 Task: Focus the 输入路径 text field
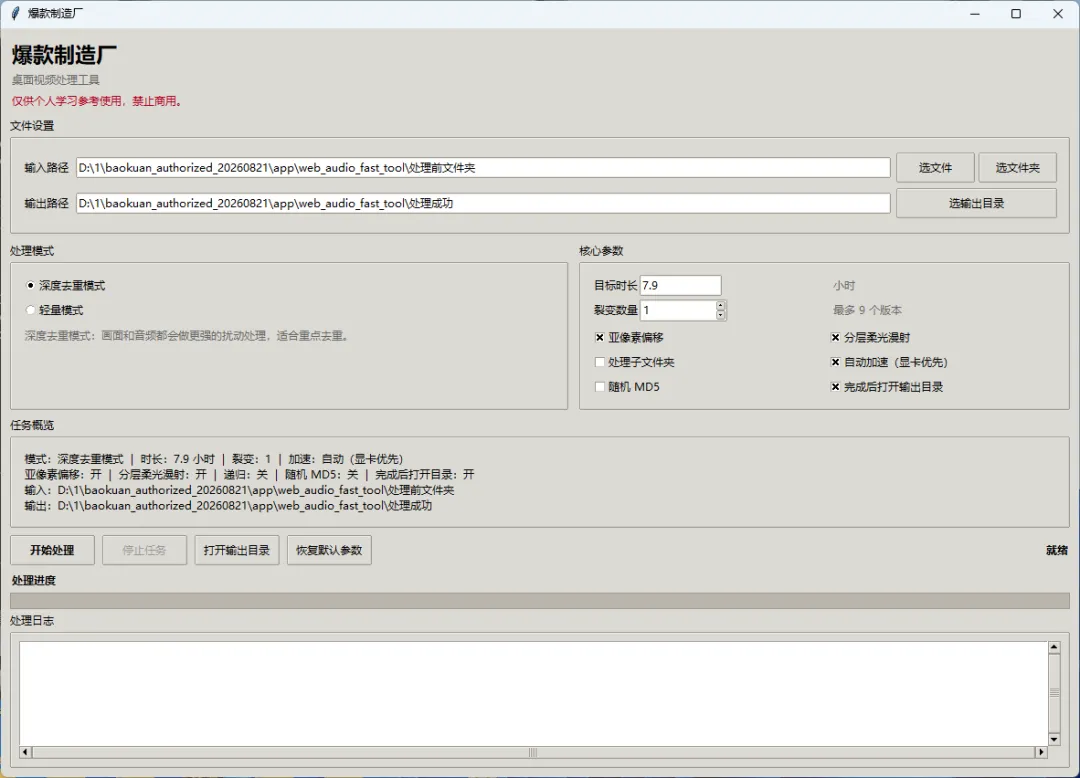483,167
